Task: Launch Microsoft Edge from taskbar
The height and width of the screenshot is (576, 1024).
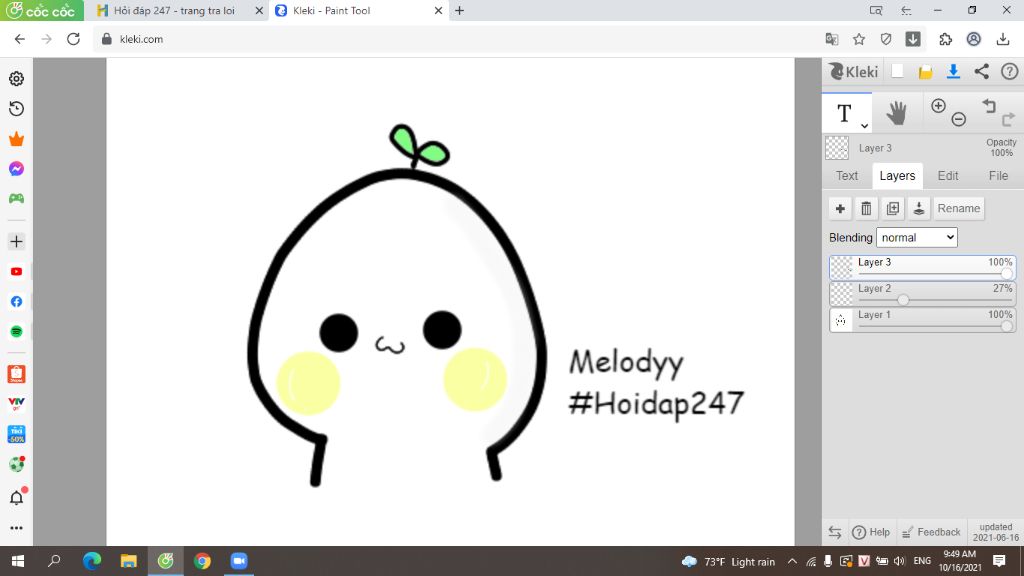Action: [x=92, y=561]
